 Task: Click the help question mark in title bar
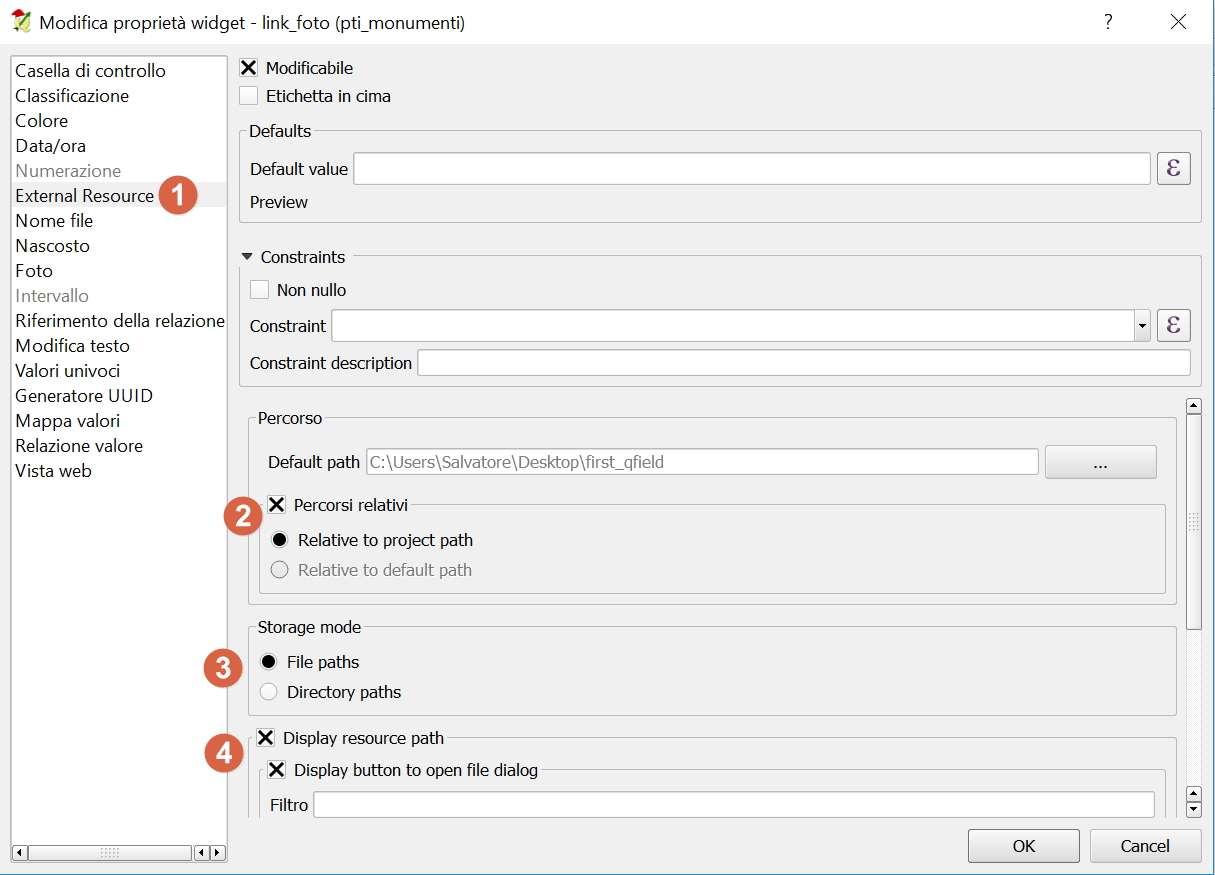pyautogui.click(x=1108, y=22)
